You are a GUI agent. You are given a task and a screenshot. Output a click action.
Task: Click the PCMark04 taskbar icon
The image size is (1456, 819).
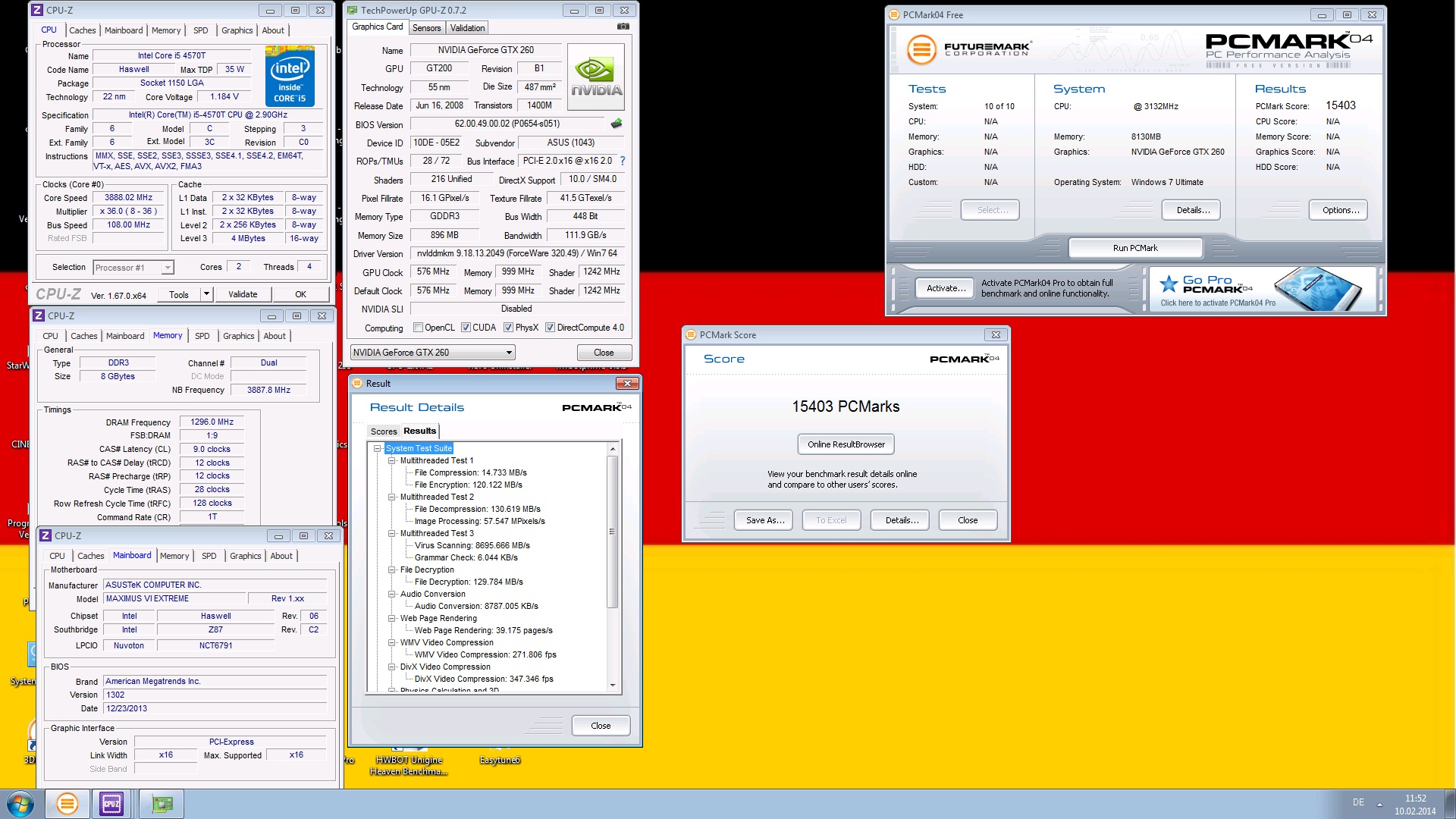[x=67, y=804]
